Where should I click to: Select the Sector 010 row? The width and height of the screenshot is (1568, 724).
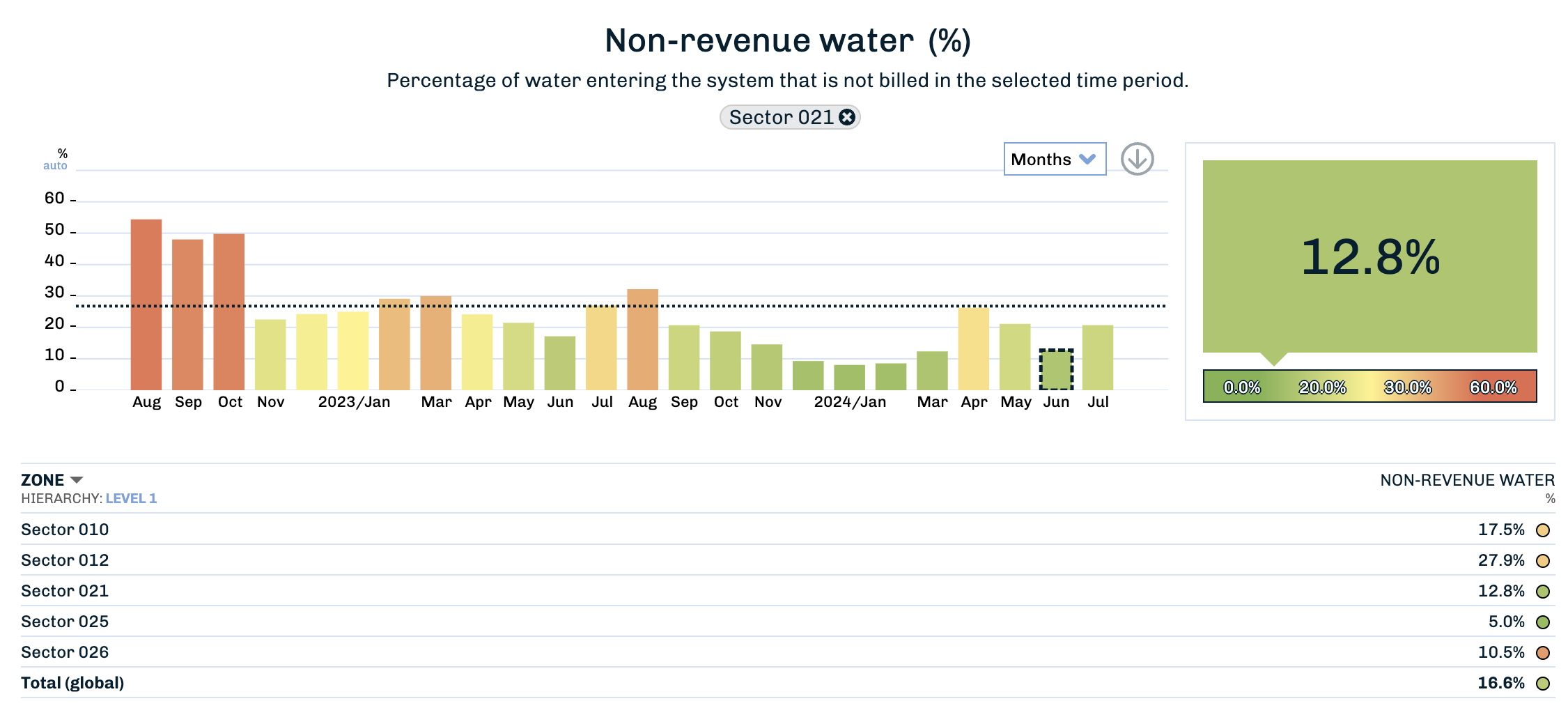[x=65, y=530]
